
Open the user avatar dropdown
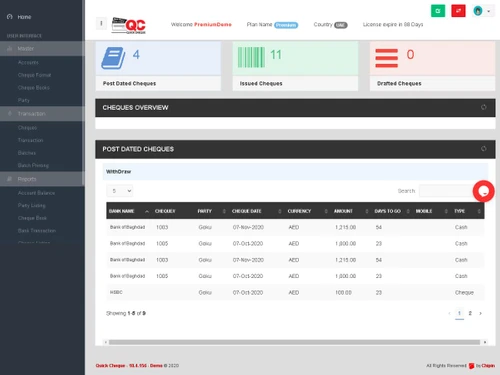pos(482,11)
